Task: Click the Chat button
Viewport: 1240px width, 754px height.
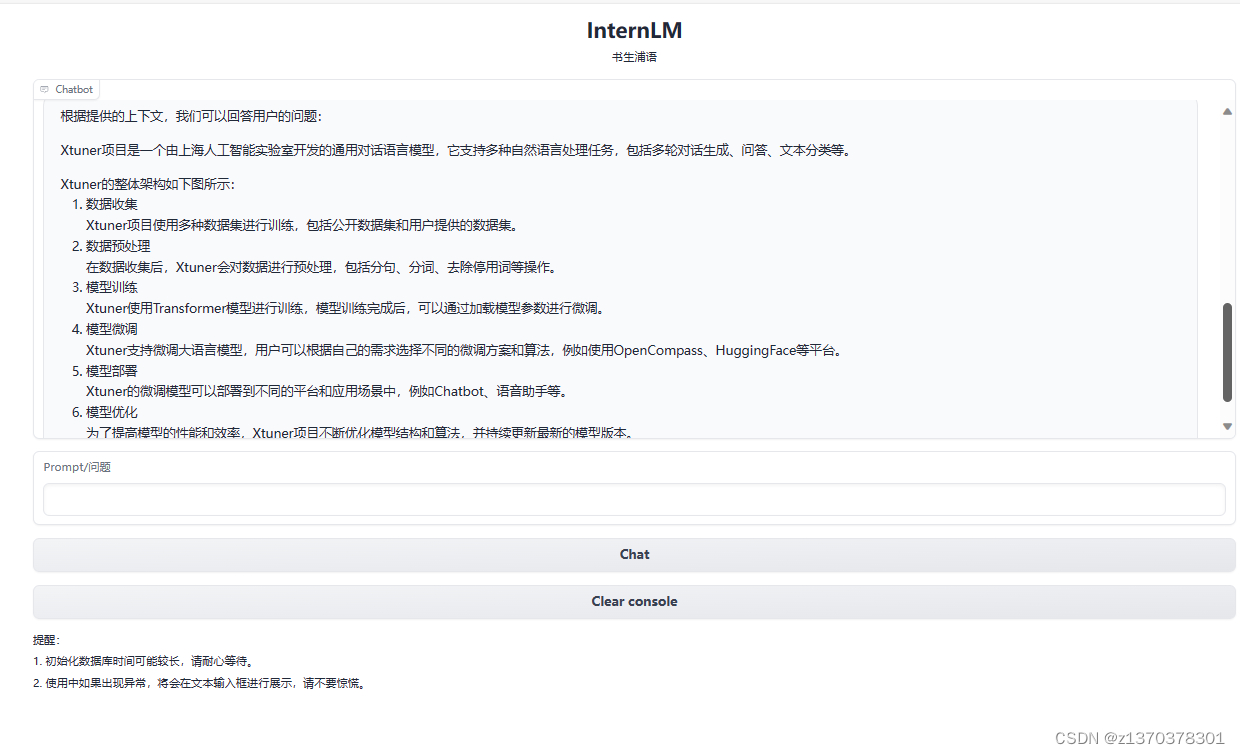Action: [634, 555]
